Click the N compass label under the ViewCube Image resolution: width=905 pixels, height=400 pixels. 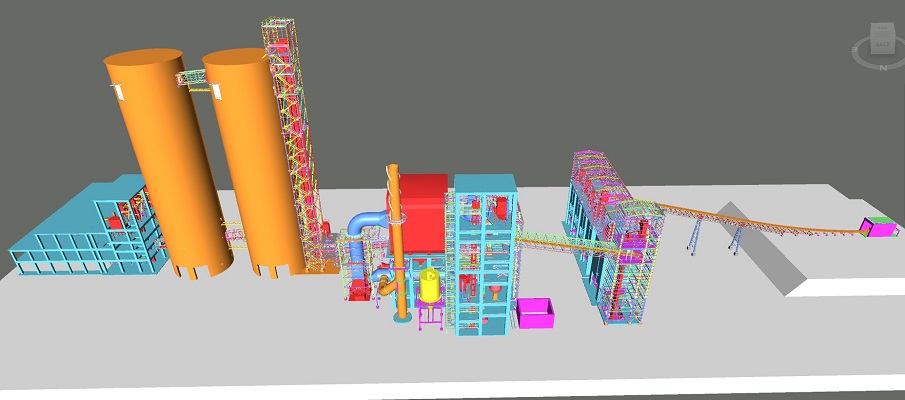882,68
